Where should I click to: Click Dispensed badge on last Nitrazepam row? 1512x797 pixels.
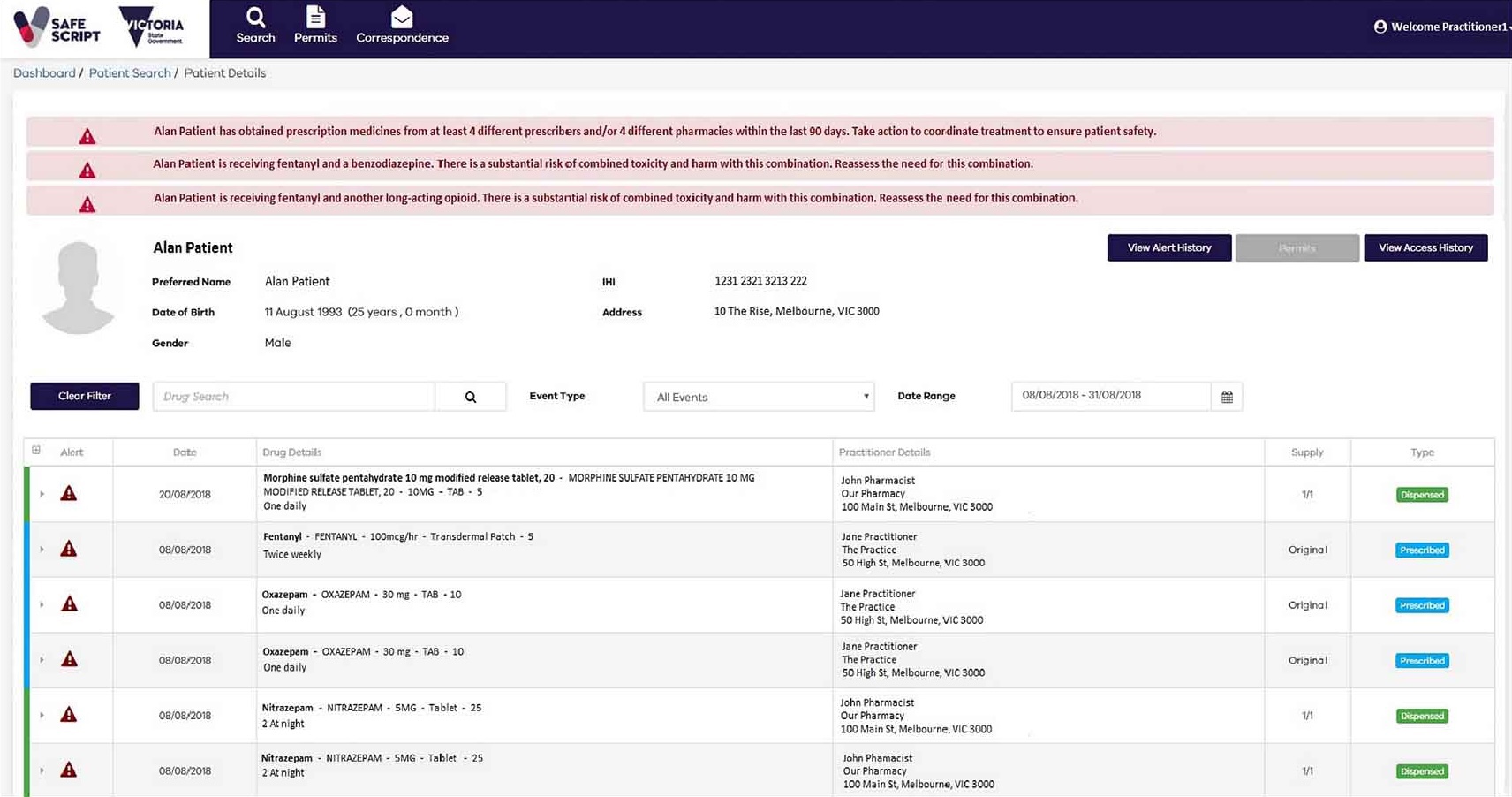[x=1422, y=771]
